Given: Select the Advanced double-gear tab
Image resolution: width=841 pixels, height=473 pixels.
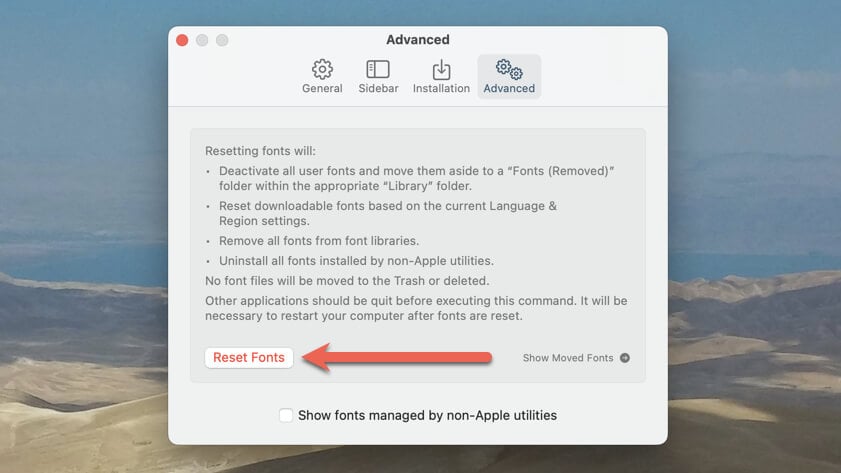Looking at the screenshot, I should tap(509, 77).
